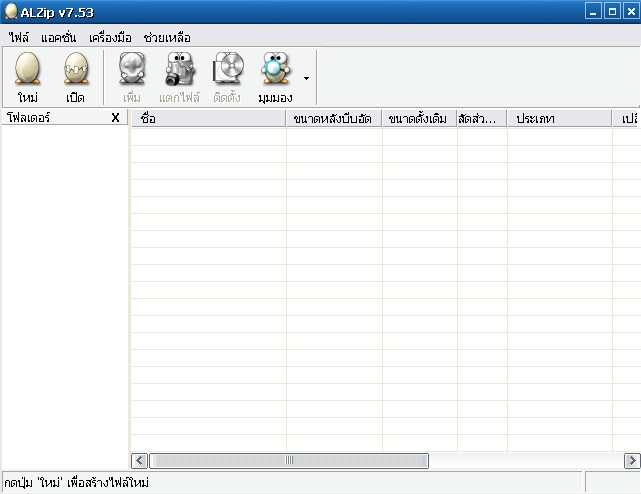Click the View (มุมมอง) toolbar icon

pyautogui.click(x=275, y=68)
